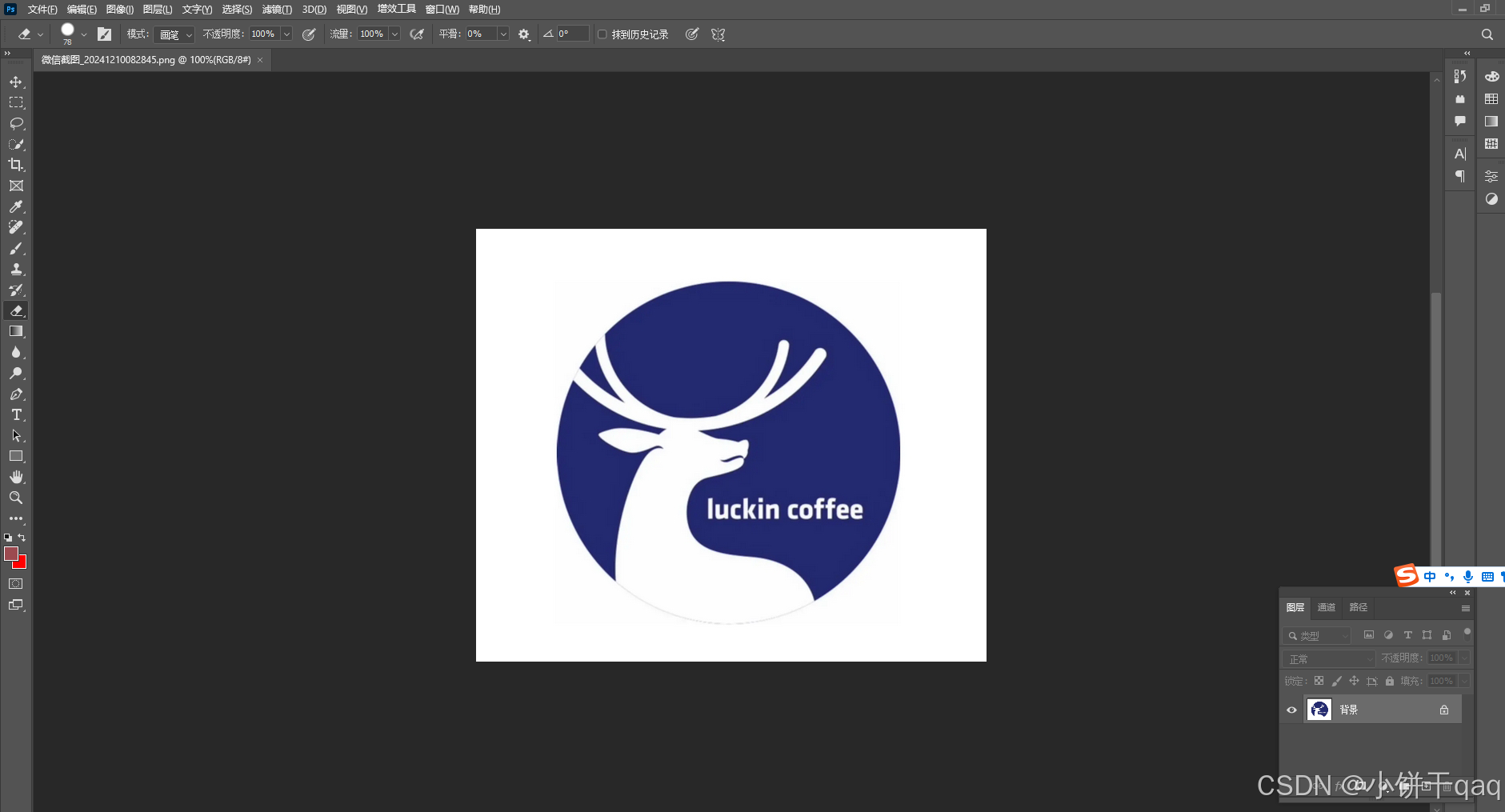Close the document tab 微信截图_20241210082845.png
This screenshot has height=812, width=1505.
pyautogui.click(x=260, y=60)
